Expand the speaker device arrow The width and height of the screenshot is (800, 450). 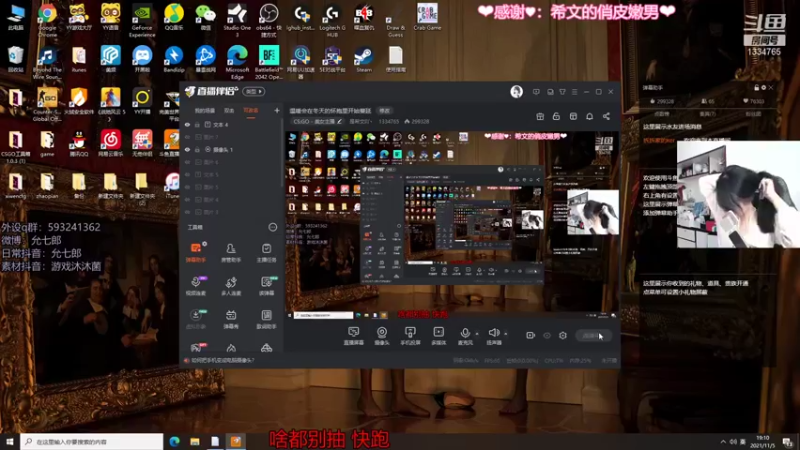click(x=506, y=334)
